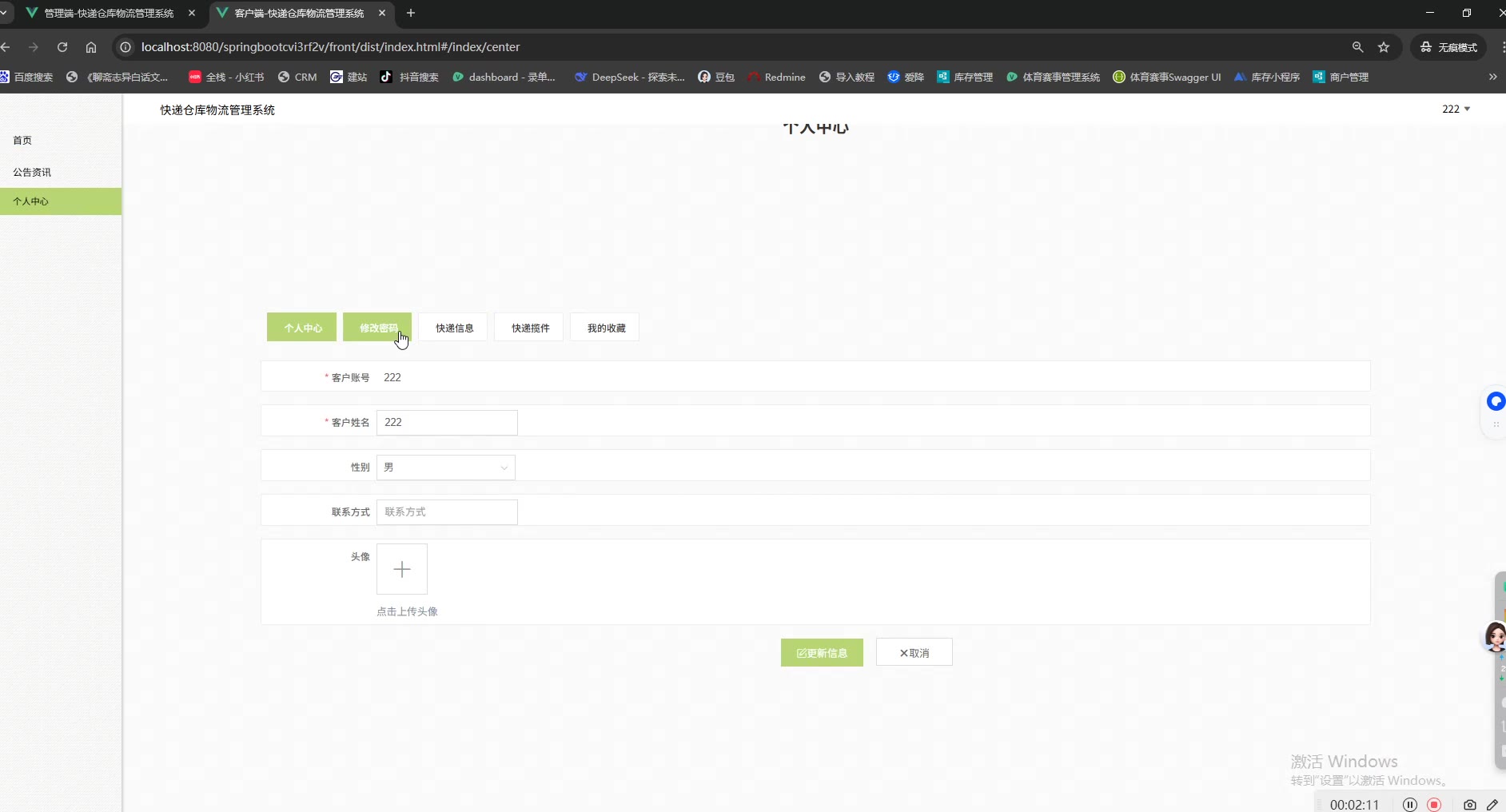Switch to the 管理端-快递仓库物流管理系统 browser tab
This screenshot has height=812, width=1506.
(108, 13)
